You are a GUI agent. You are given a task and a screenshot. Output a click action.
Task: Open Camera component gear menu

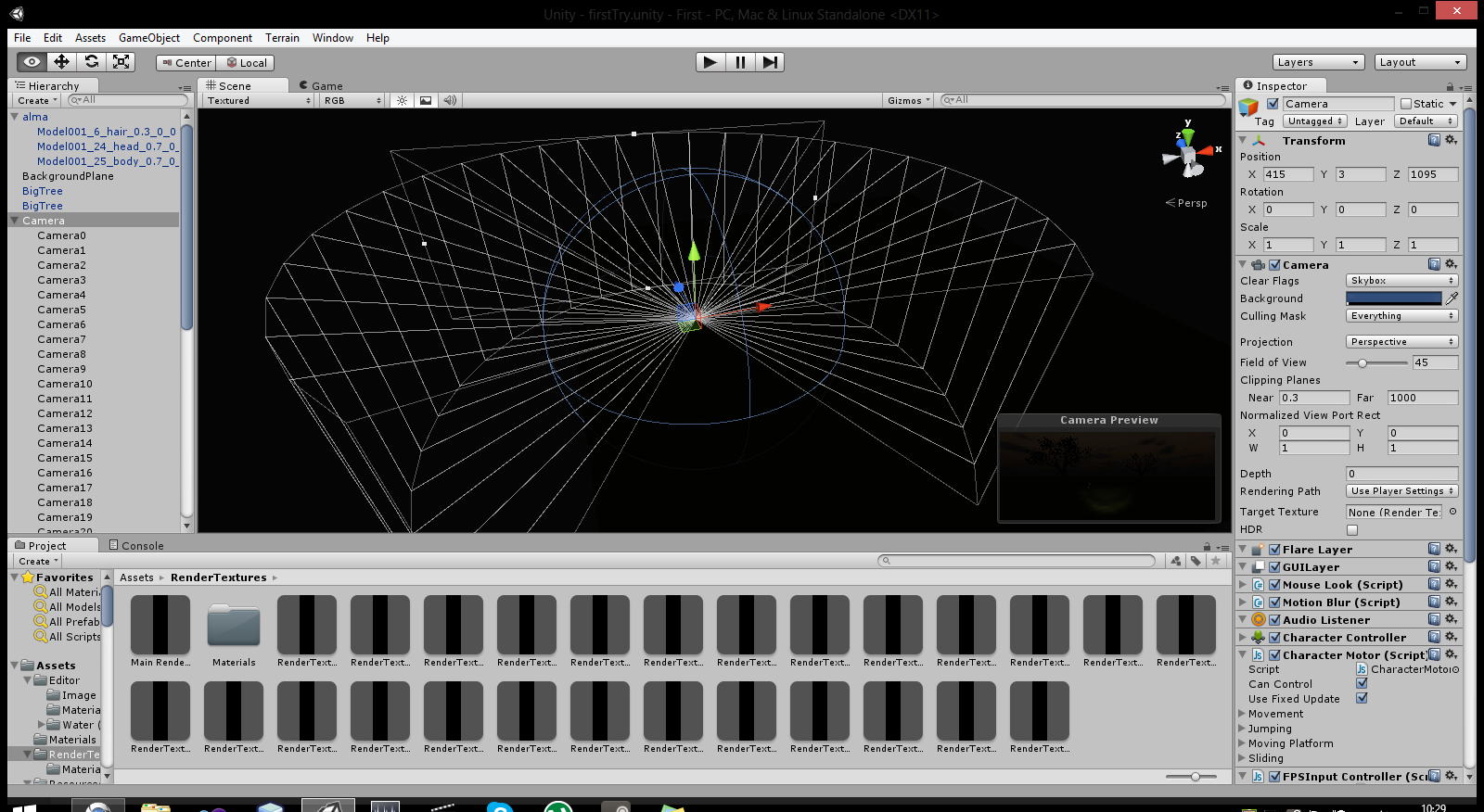[1451, 264]
